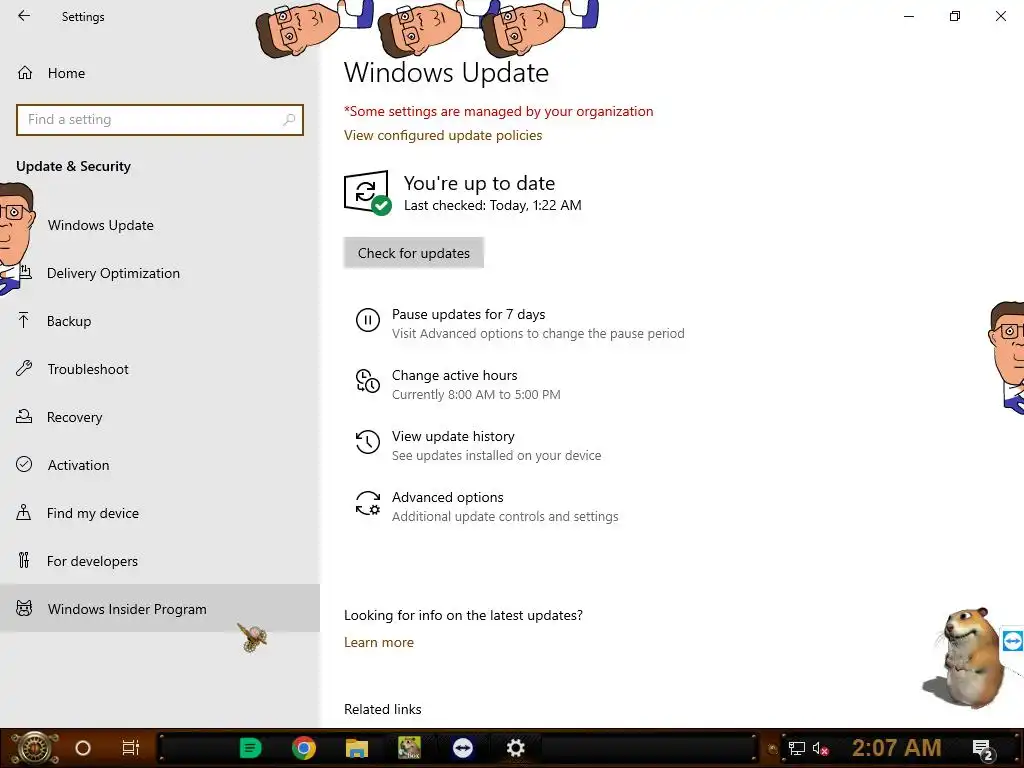Open Windows Update sidebar item
This screenshot has height=768, width=1024.
[x=160, y=225]
